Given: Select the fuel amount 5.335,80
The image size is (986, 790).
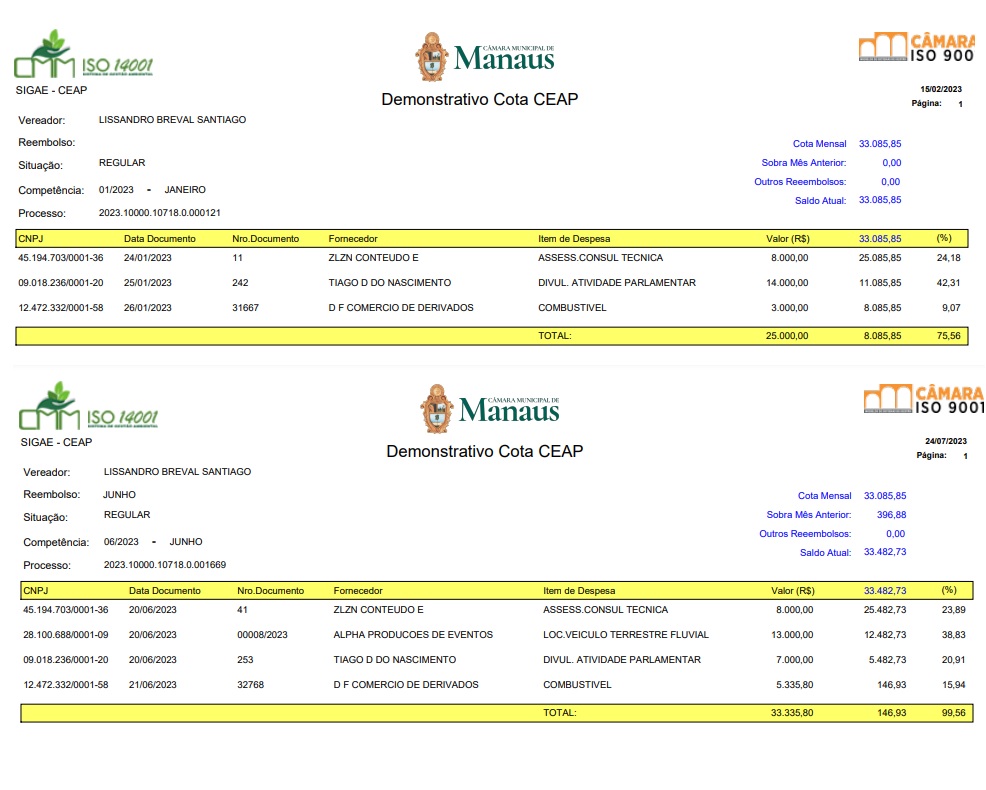Looking at the screenshot, I should click(795, 685).
